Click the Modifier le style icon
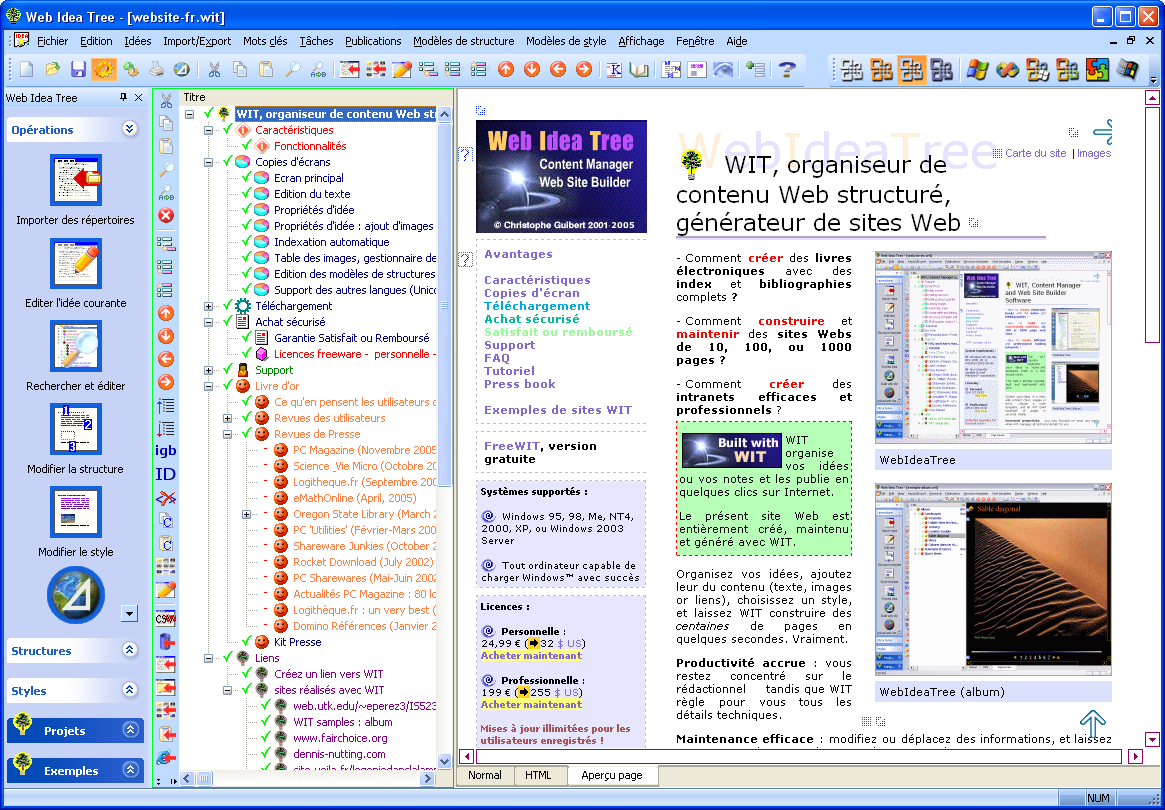This screenshot has height=810, width=1165. [x=75, y=512]
